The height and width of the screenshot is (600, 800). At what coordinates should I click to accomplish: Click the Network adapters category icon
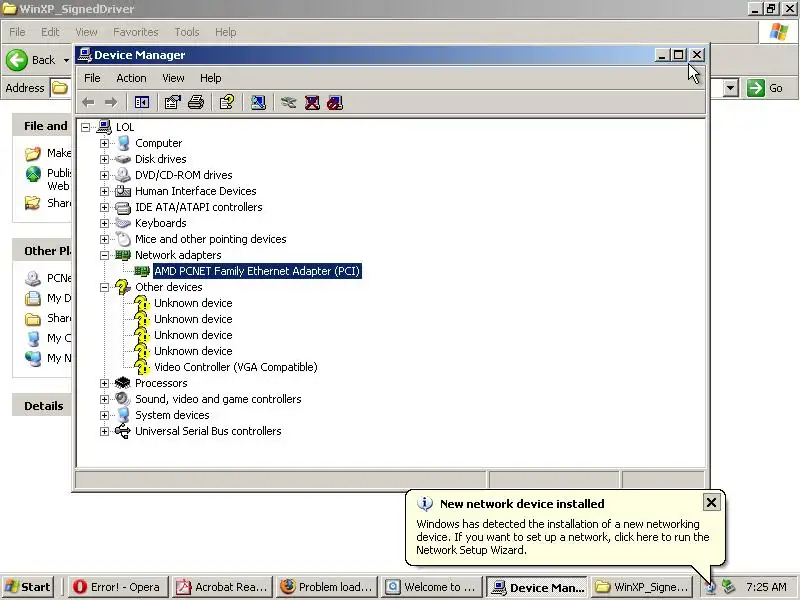click(x=123, y=255)
